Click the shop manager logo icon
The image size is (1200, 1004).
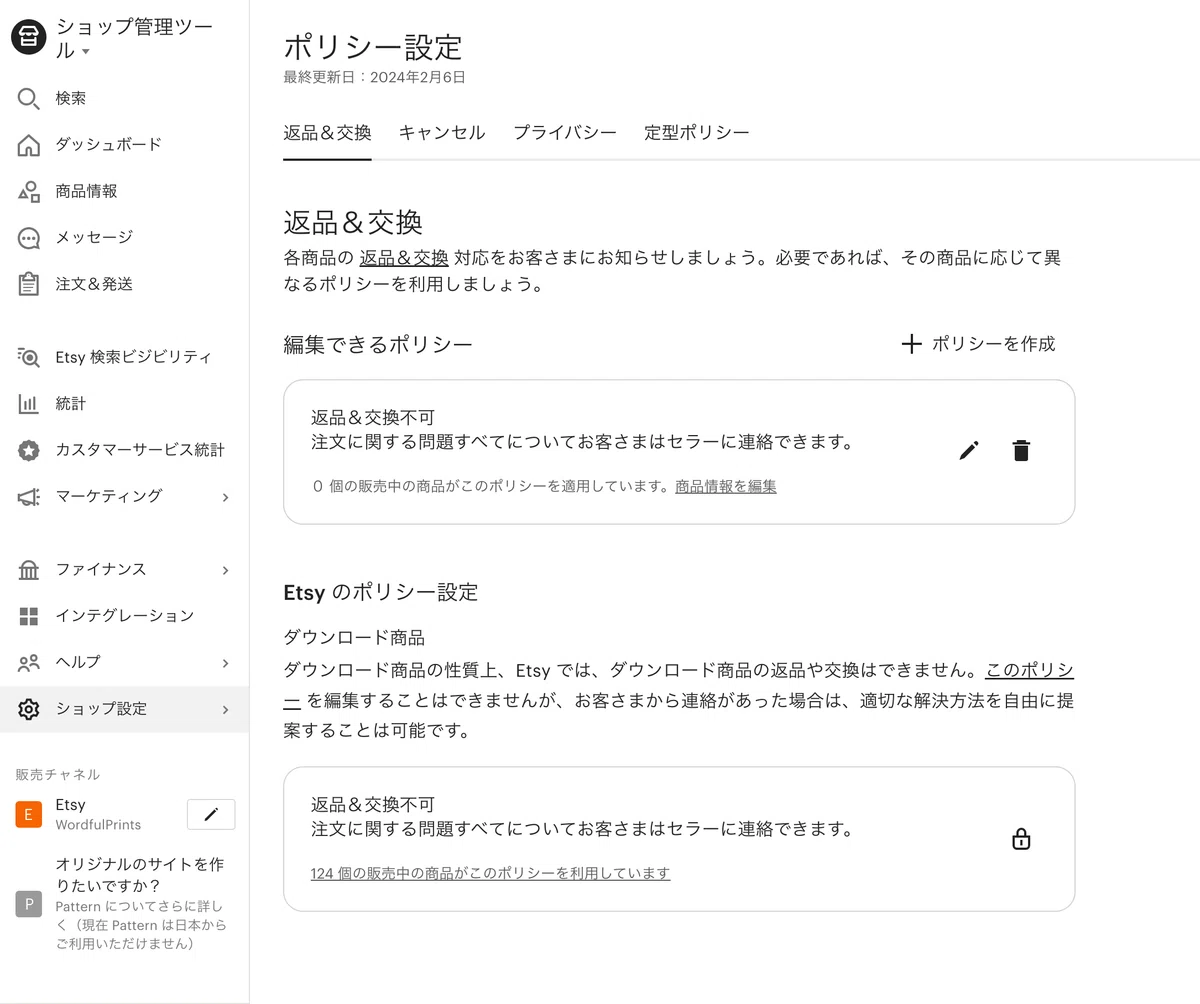pyautogui.click(x=29, y=38)
